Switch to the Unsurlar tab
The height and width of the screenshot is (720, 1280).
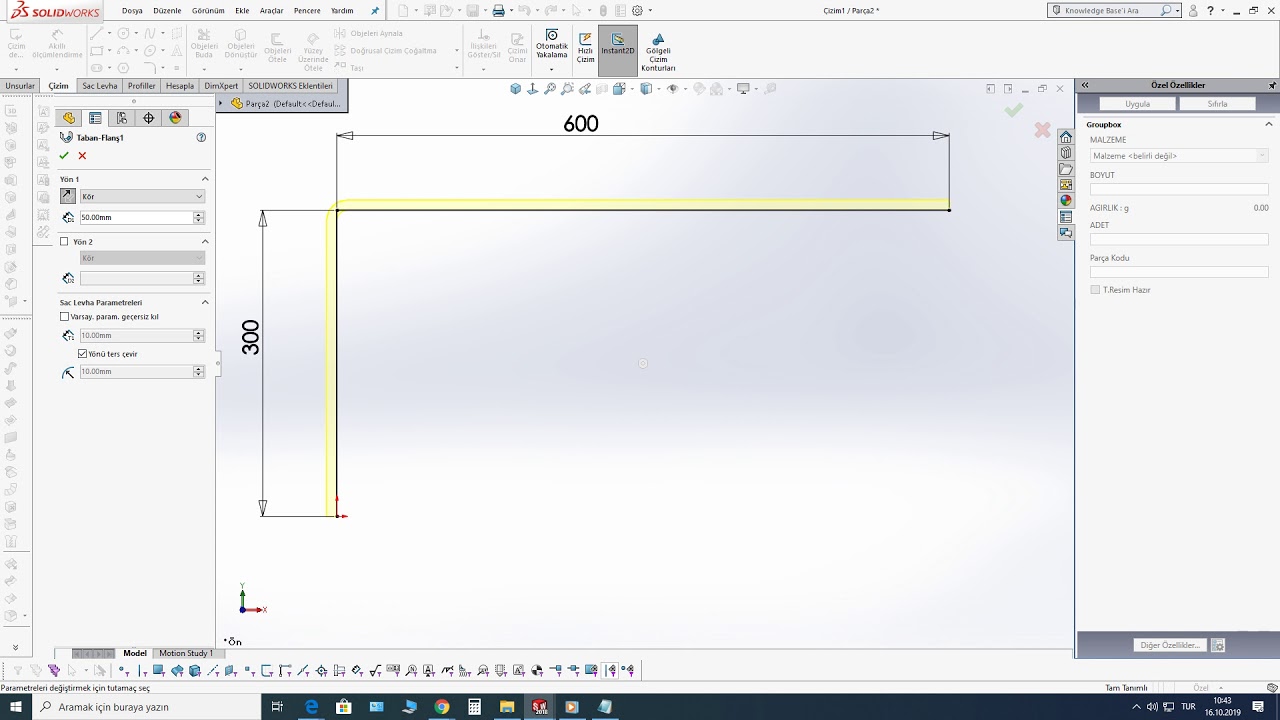coord(20,86)
